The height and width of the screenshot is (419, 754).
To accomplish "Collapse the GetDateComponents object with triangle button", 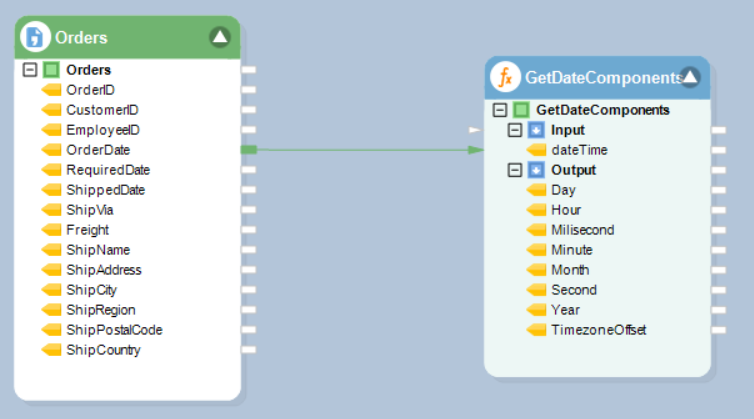I will coord(690,76).
